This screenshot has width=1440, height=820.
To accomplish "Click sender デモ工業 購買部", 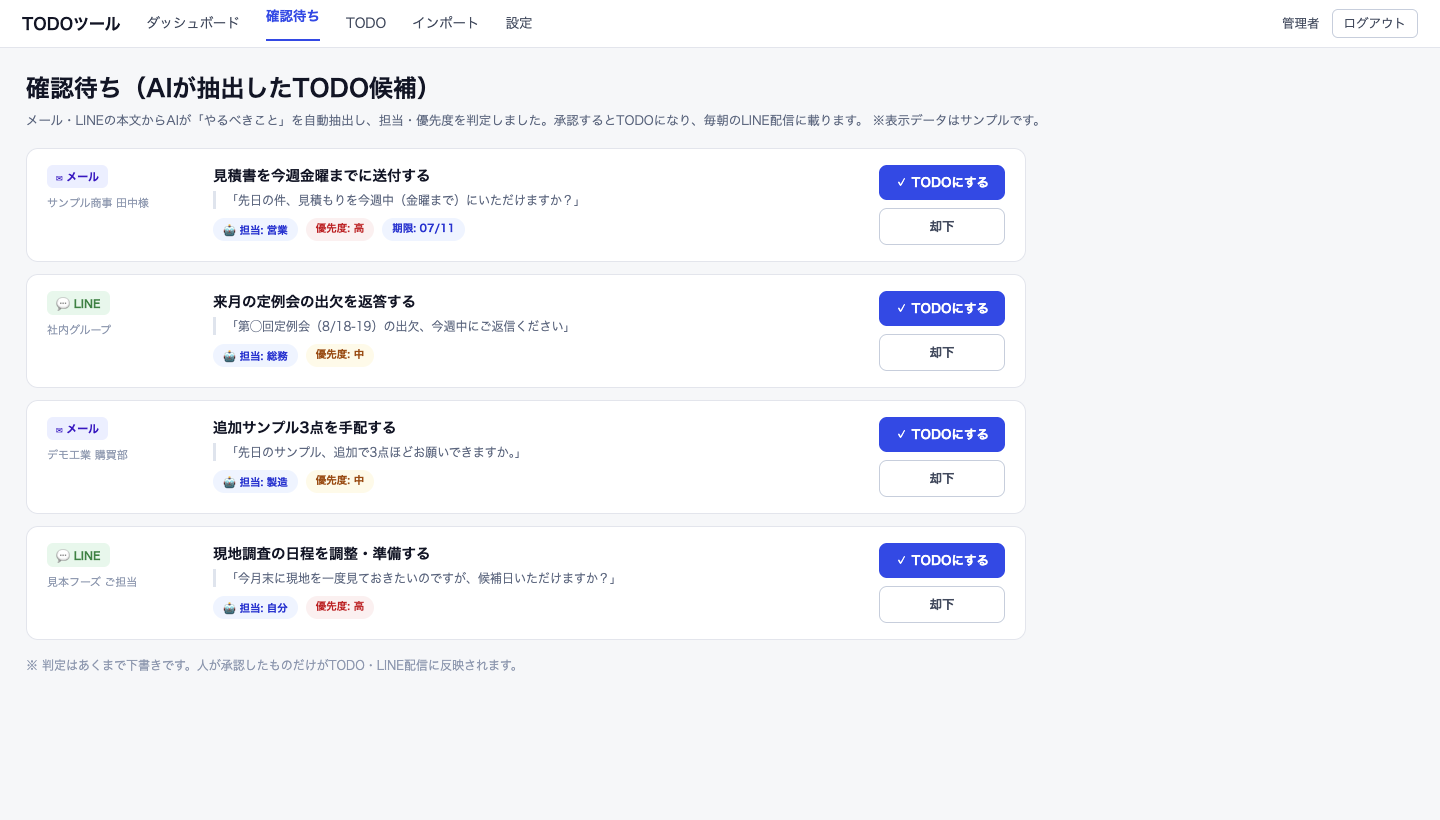I will pyautogui.click(x=87, y=455).
